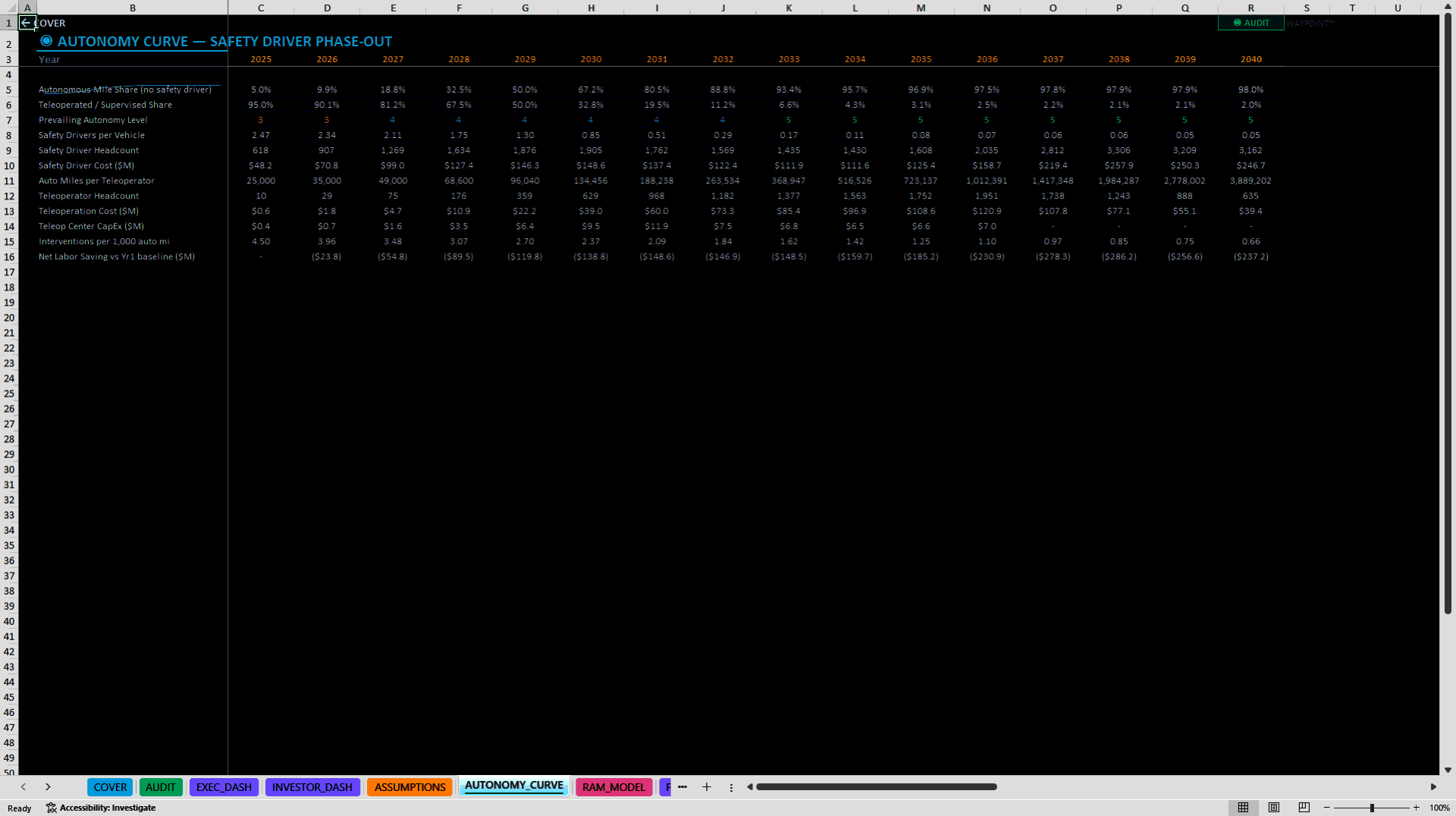1456x816 pixels.
Task: Click 'Teleoperator Headcount' label
Action: pos(89,196)
